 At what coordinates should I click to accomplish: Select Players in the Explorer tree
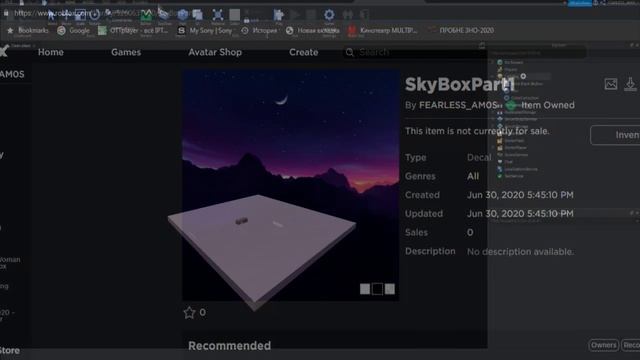[x=508, y=69]
